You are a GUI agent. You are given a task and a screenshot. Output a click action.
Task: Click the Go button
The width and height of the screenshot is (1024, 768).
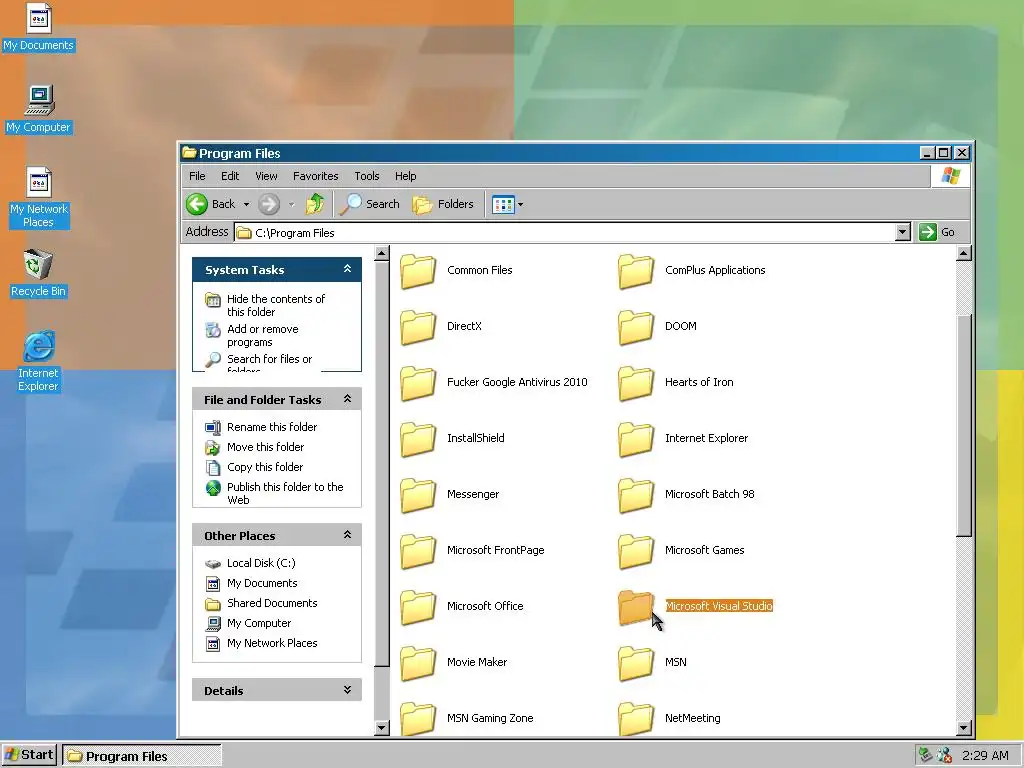point(938,232)
